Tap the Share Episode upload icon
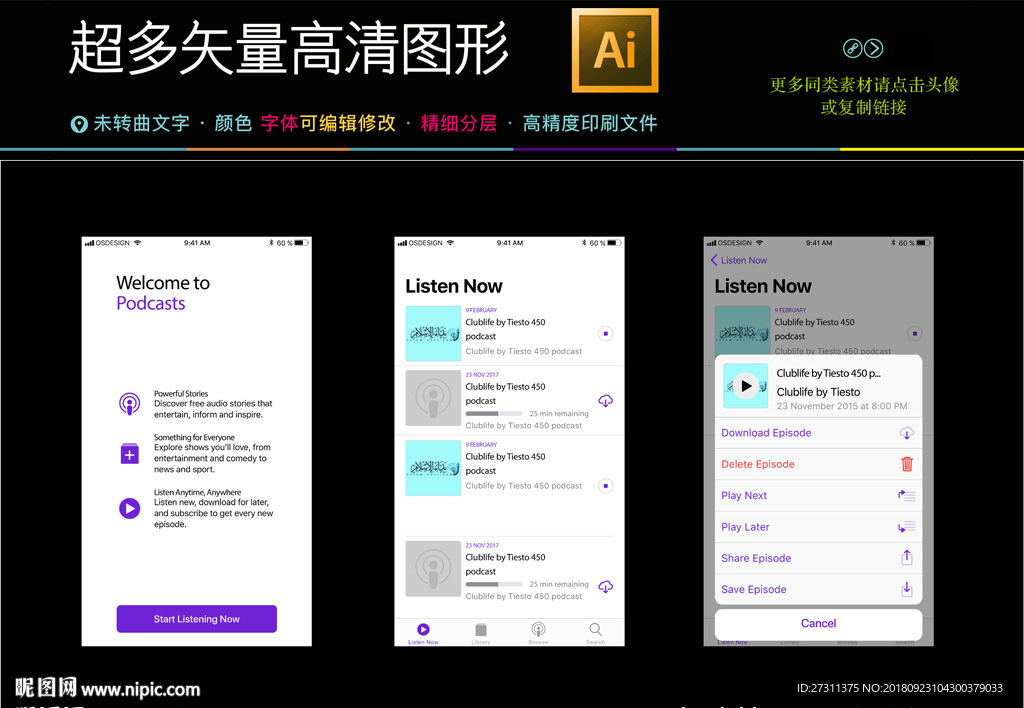 point(907,558)
